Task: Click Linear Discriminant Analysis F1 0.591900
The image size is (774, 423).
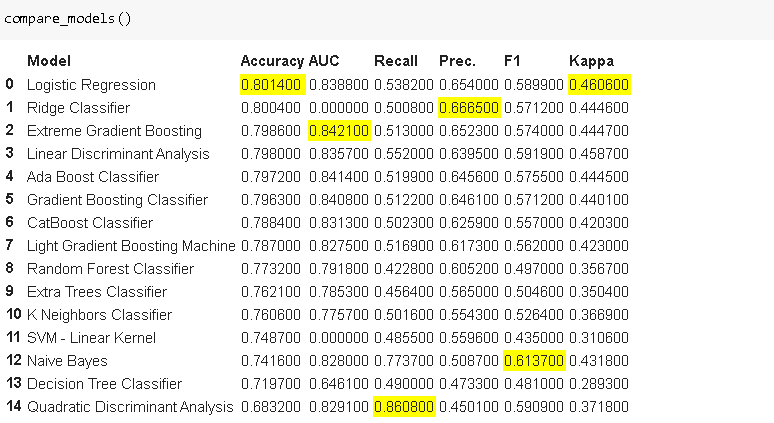Action: [534, 154]
